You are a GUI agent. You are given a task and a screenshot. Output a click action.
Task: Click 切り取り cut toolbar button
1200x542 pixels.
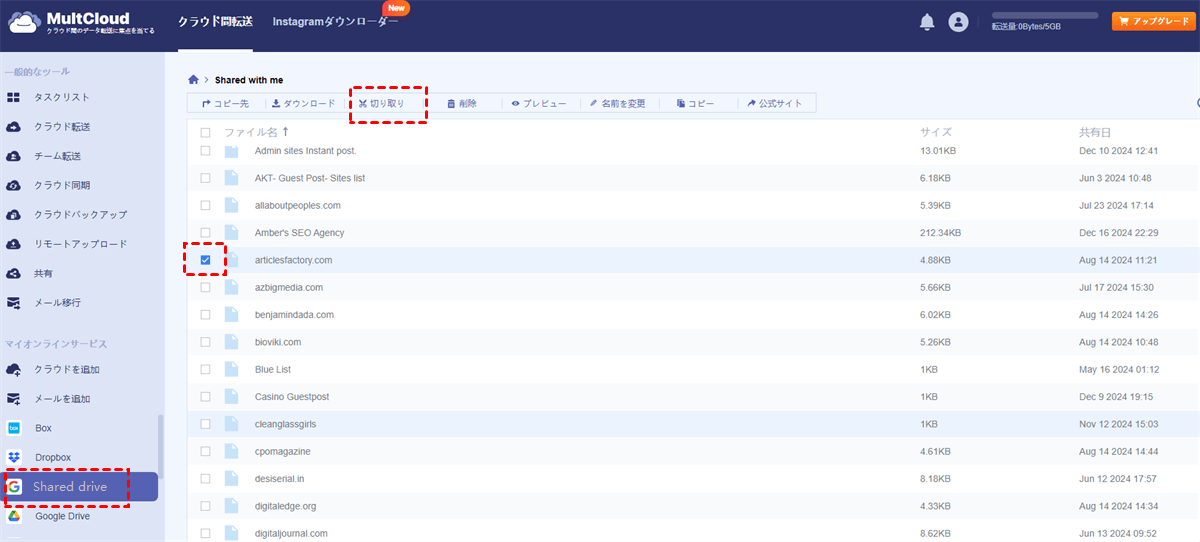click(x=381, y=103)
